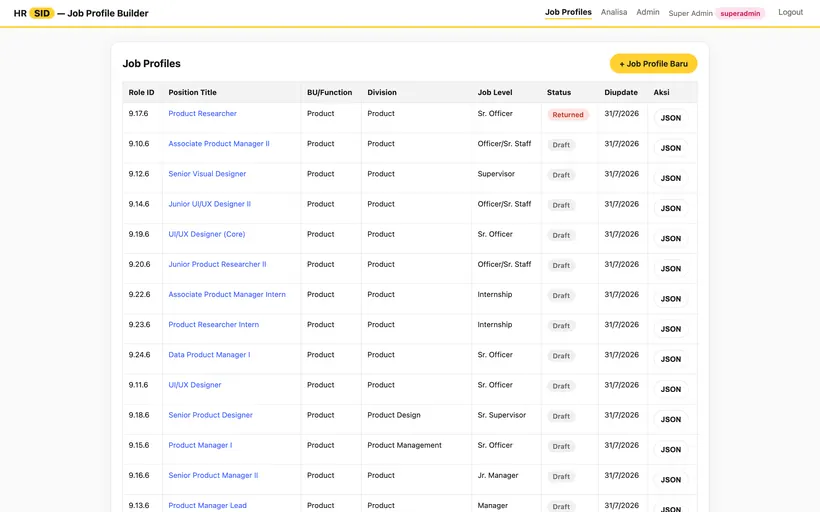This screenshot has height=512, width=820.
Task: Click the Super Admin user name
Action: point(690,13)
